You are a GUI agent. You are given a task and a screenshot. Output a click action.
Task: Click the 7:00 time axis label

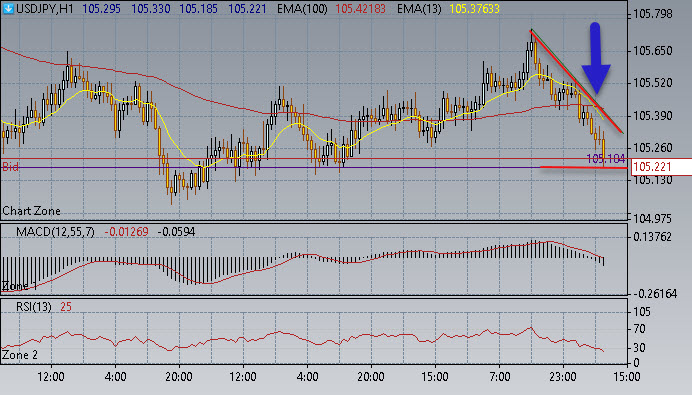tap(499, 377)
